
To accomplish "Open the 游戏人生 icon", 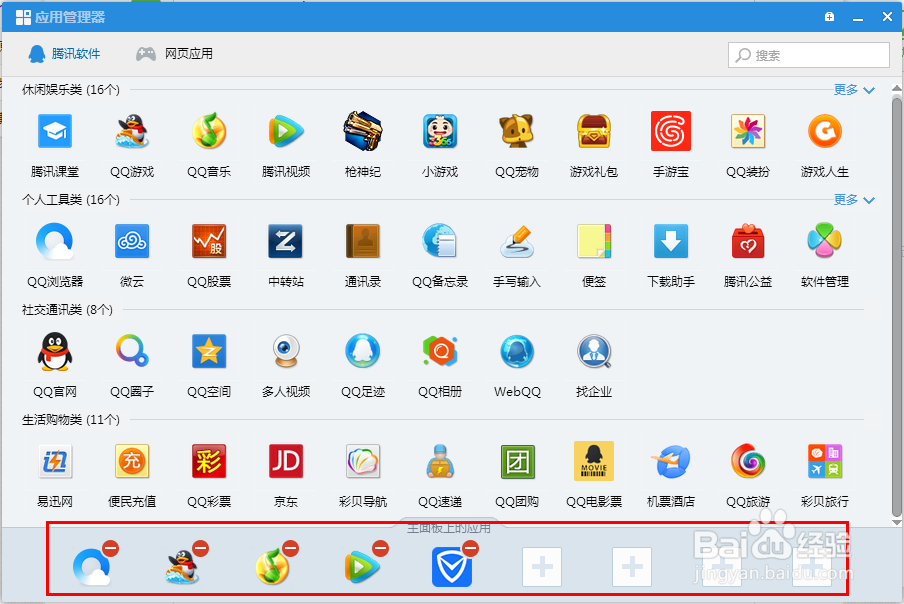I will click(825, 131).
